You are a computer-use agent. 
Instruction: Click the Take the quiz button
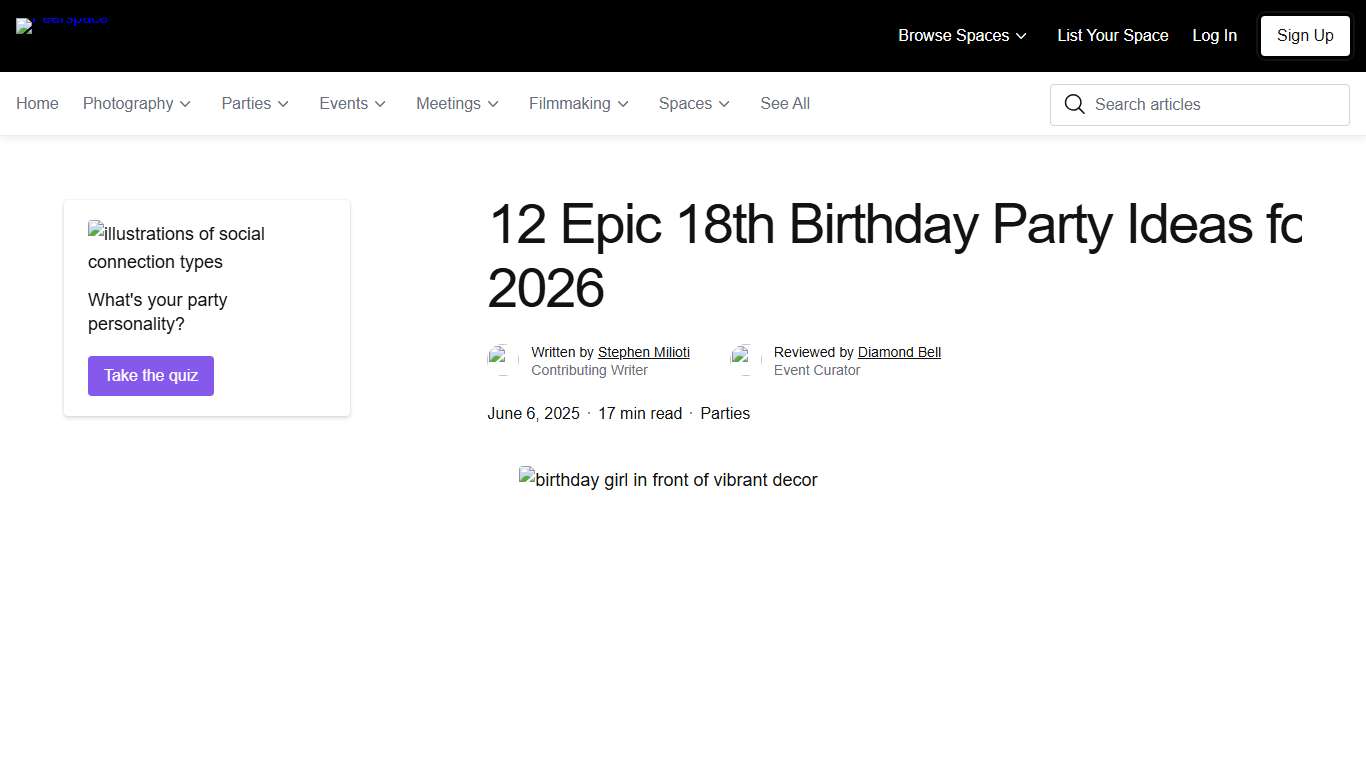(x=150, y=376)
